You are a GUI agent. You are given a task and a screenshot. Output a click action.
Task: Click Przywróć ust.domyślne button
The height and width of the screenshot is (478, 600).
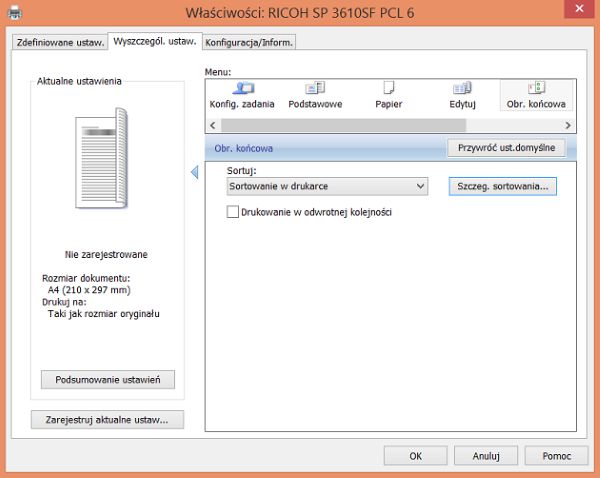506,148
